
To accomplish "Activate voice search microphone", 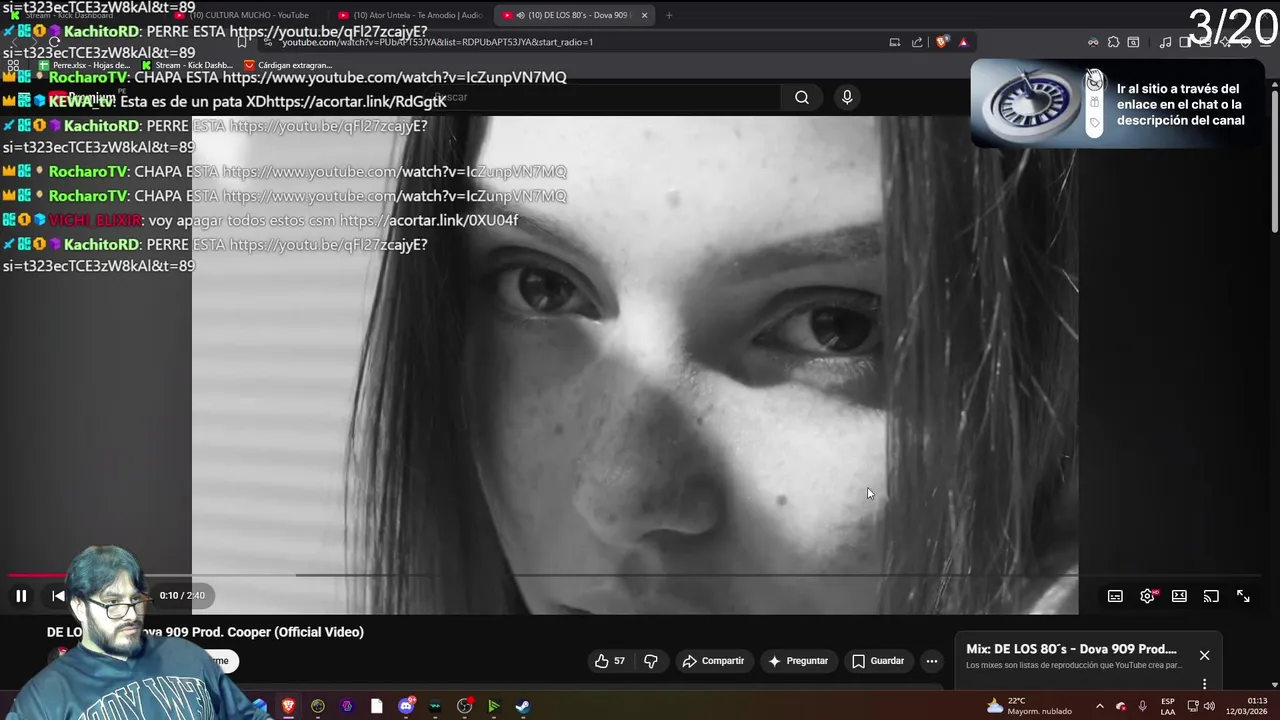I will point(847,97).
